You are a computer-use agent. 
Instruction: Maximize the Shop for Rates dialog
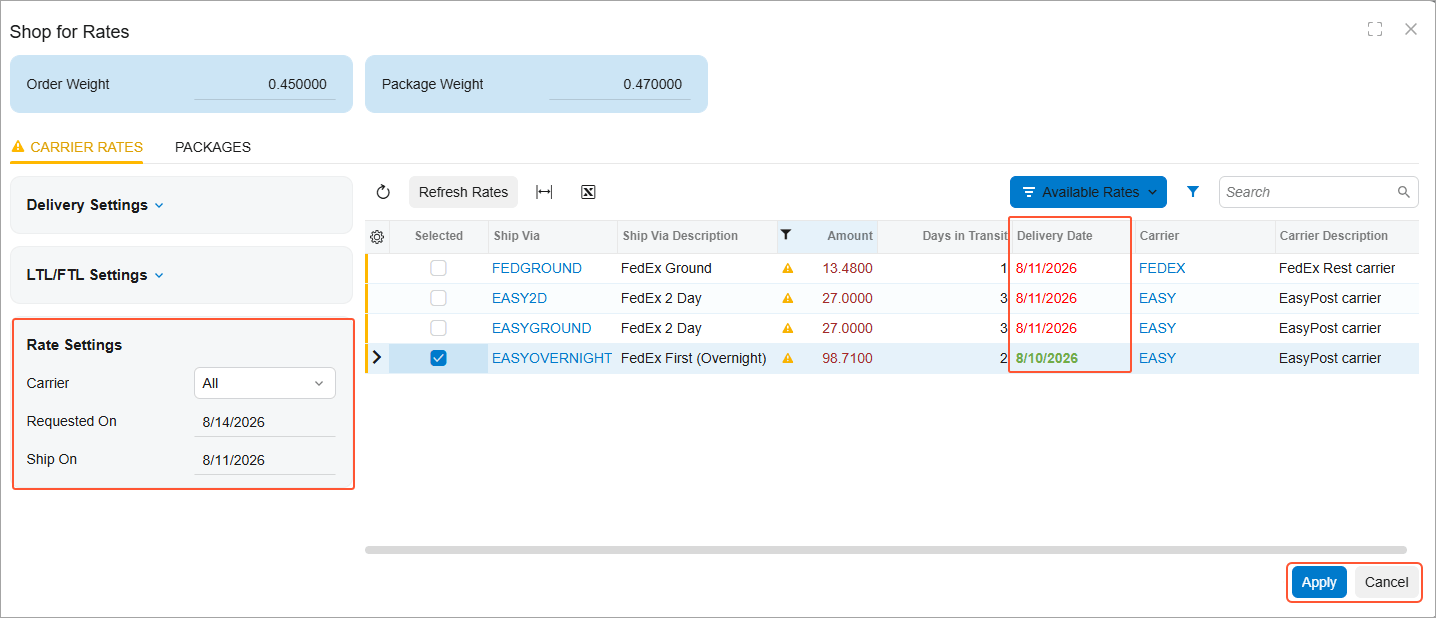click(x=1375, y=30)
